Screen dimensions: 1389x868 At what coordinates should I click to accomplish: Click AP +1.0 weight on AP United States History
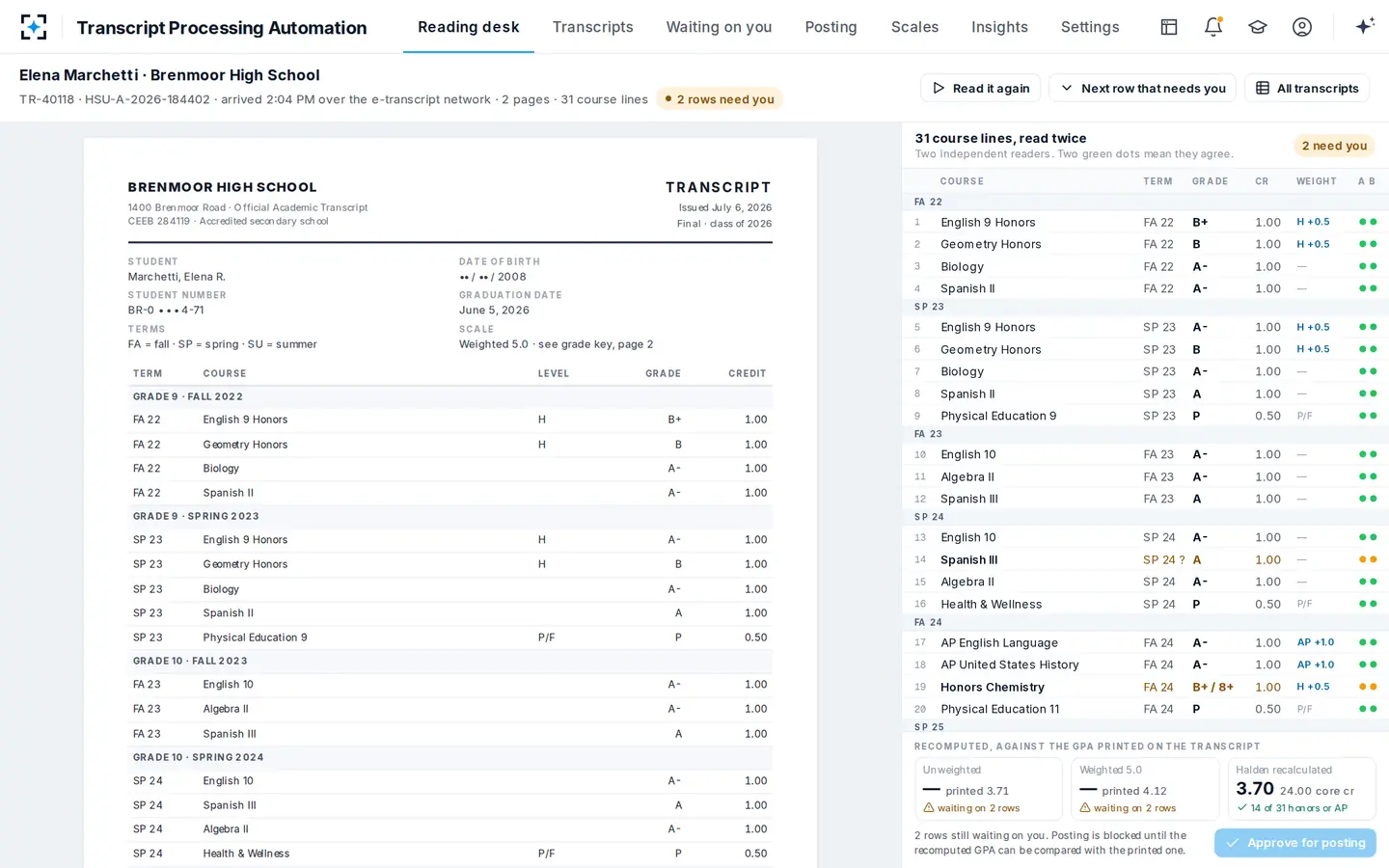click(1316, 665)
